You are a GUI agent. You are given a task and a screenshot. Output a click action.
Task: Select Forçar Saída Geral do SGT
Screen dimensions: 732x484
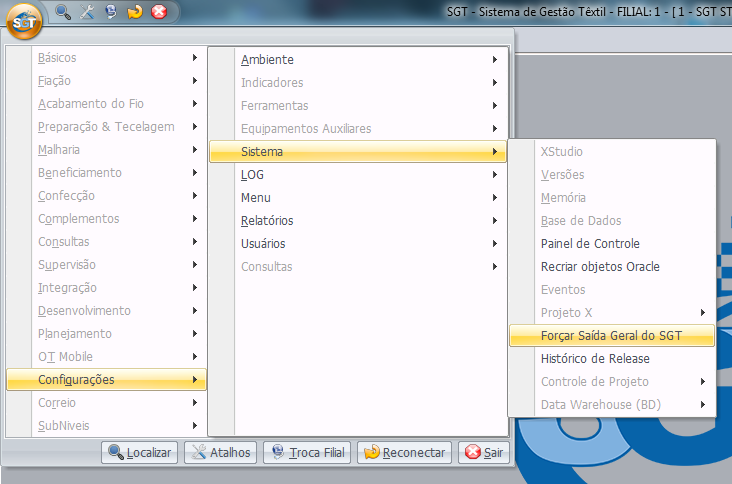tap(611, 336)
